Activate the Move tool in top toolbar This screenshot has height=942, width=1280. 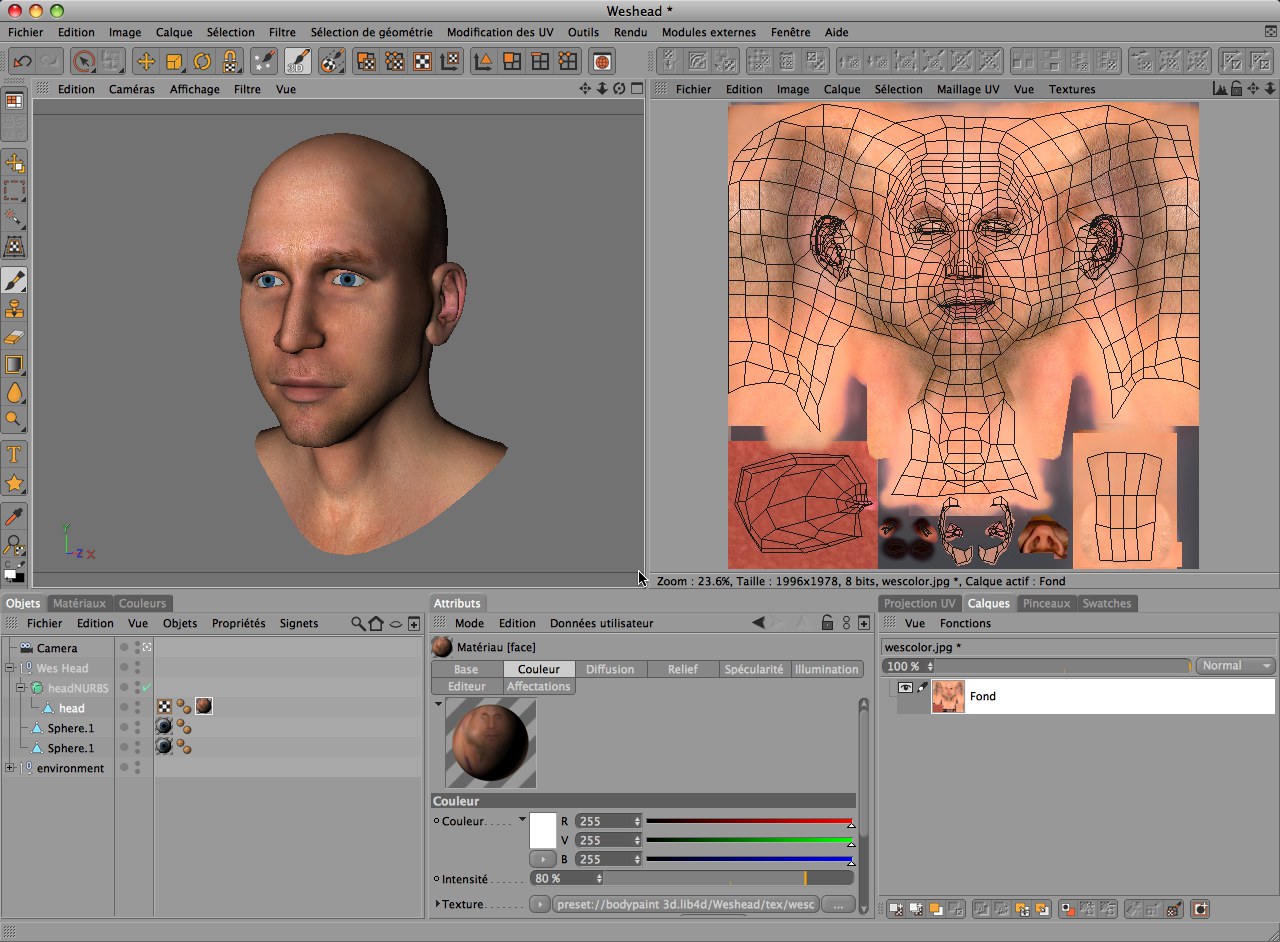coord(146,62)
